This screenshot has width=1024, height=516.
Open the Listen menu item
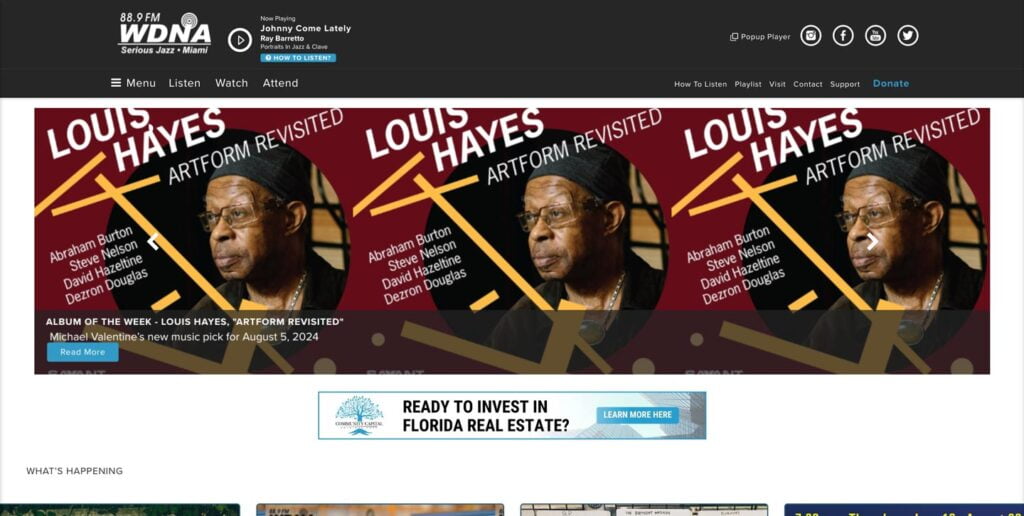pyautogui.click(x=185, y=83)
